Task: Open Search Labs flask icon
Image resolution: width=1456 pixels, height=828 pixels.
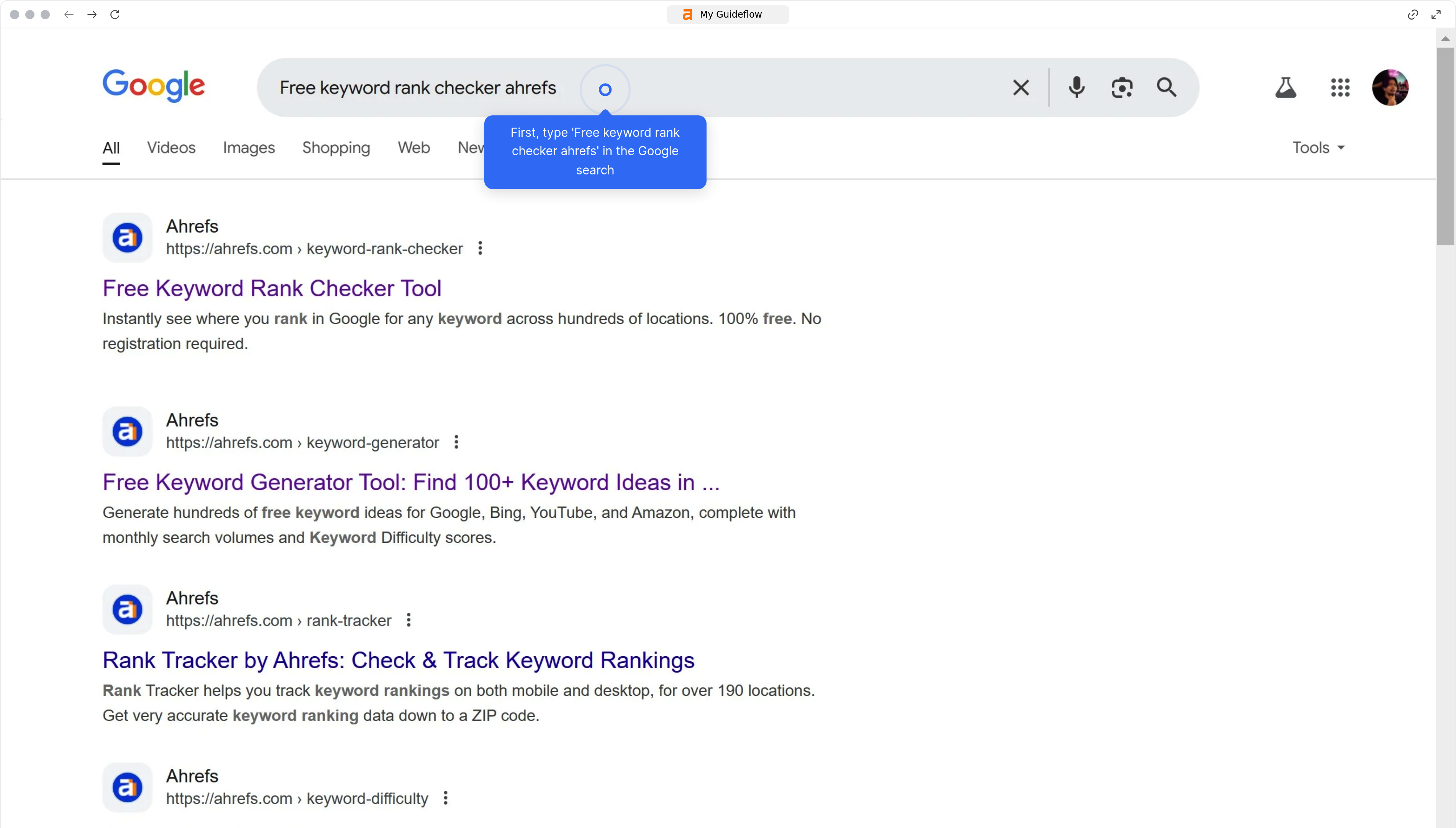Action: point(1285,87)
